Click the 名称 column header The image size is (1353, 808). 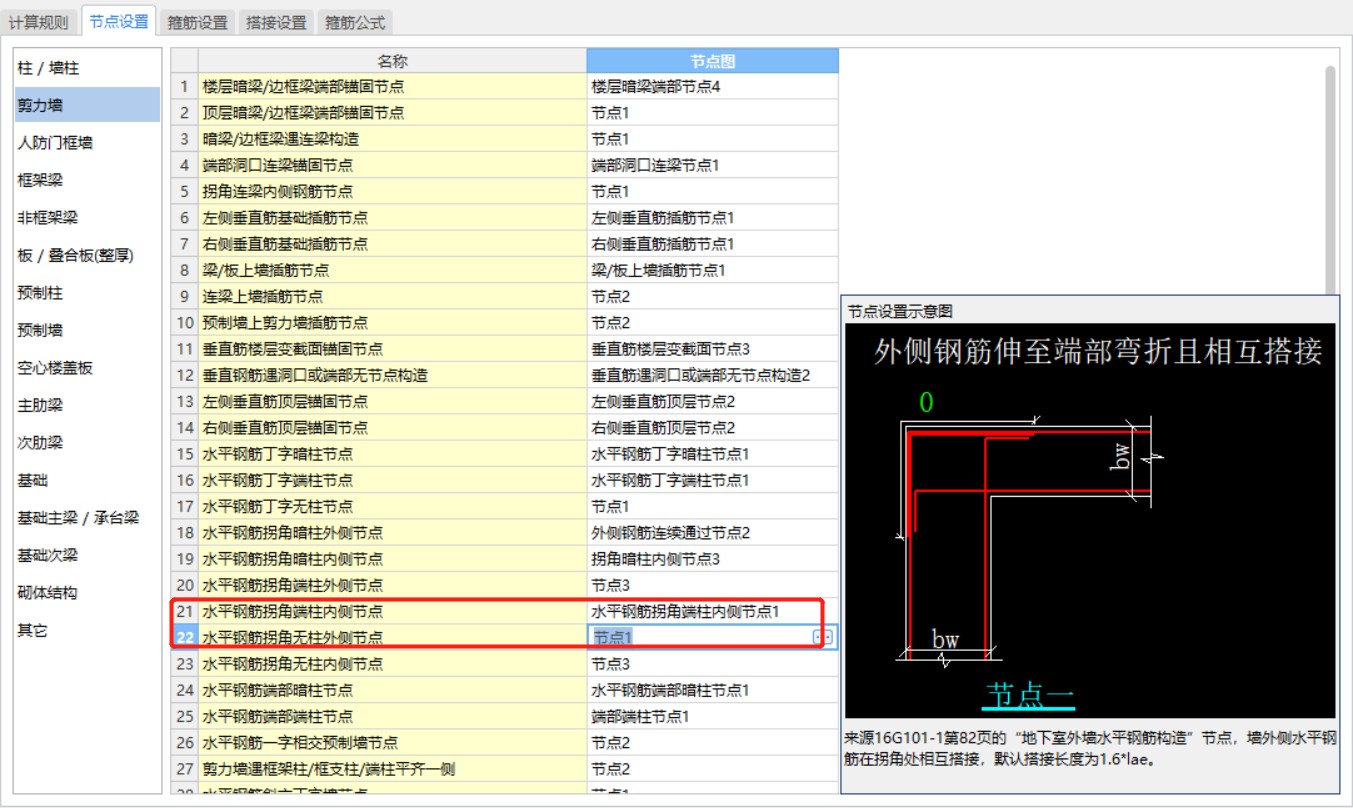392,61
